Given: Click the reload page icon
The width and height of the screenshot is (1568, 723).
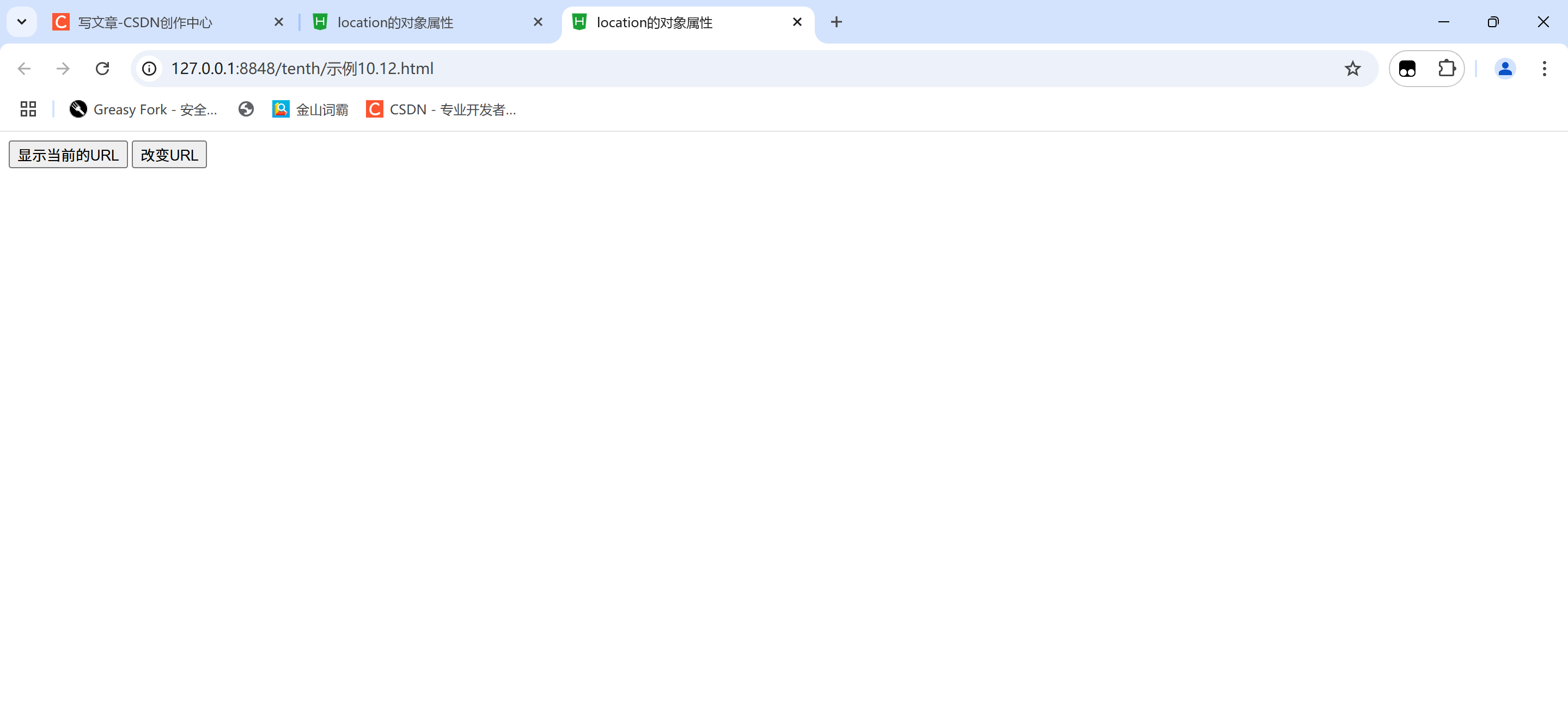Looking at the screenshot, I should [102, 68].
